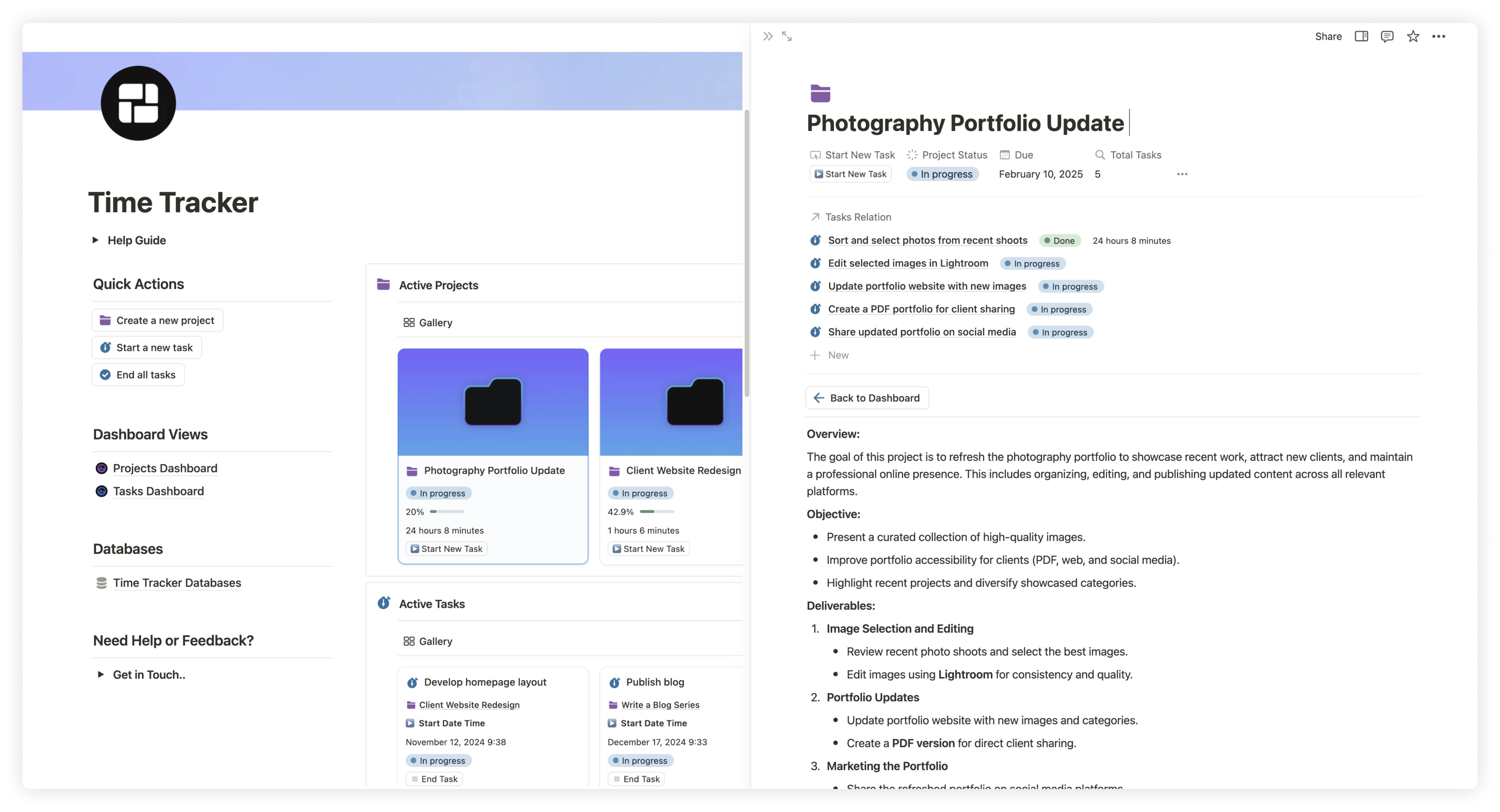This screenshot has height=812, width=1500.
Task: Open the comments icon in the top bar
Action: click(x=1387, y=36)
